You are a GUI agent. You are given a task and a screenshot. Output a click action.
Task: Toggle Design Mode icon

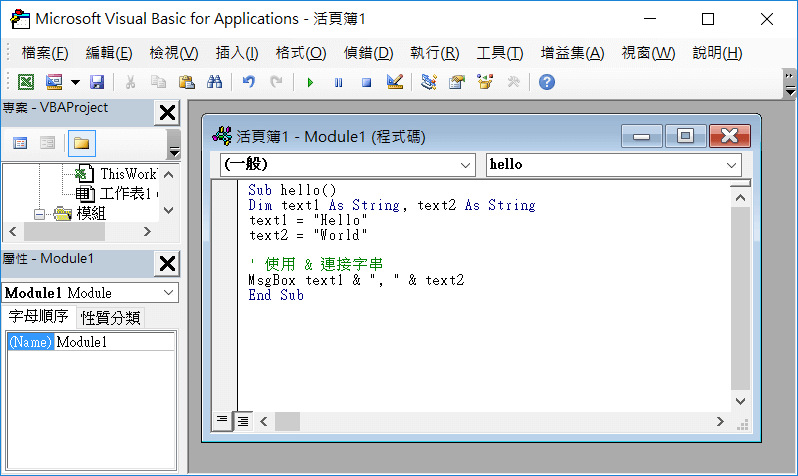click(x=394, y=82)
